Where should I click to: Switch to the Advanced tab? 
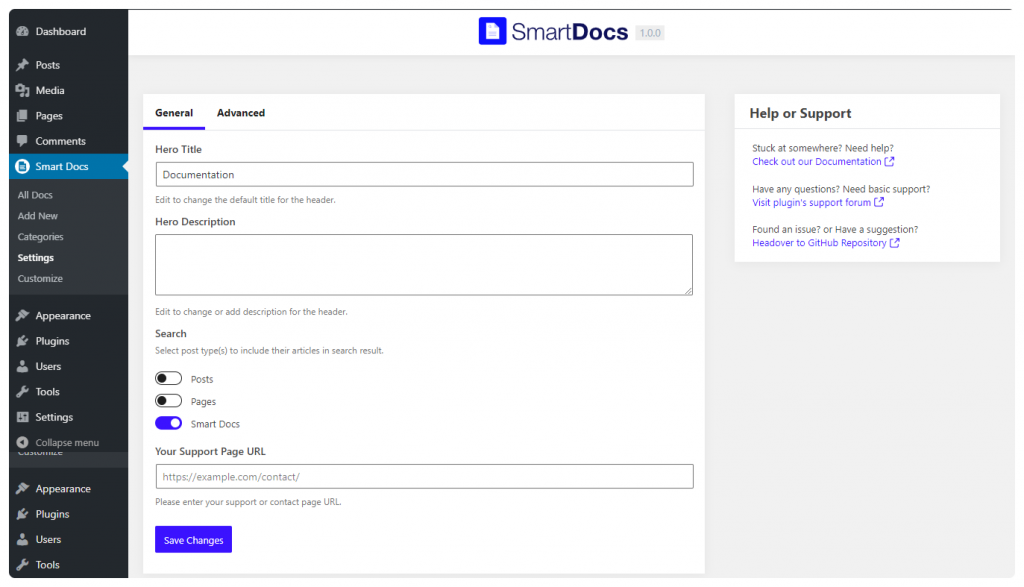241,113
